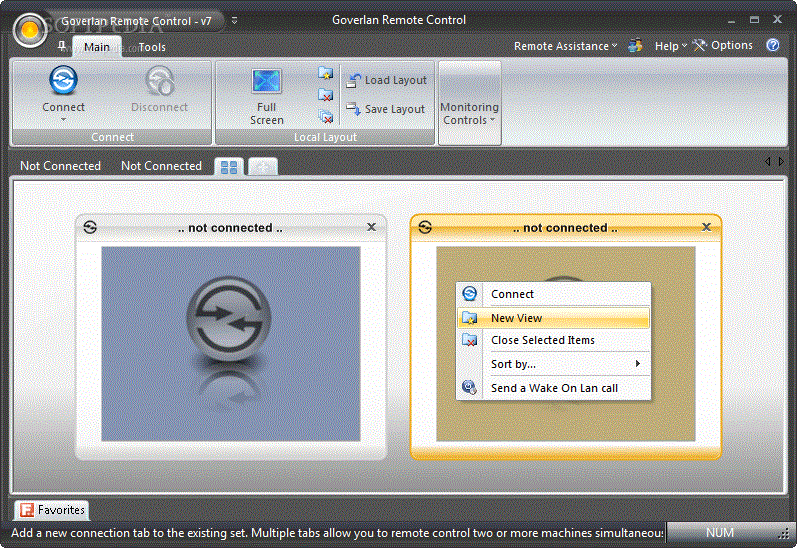Viewport: 797px width, 548px height.
Task: Click the users icon next to Remote Assistance
Action: 635,46
